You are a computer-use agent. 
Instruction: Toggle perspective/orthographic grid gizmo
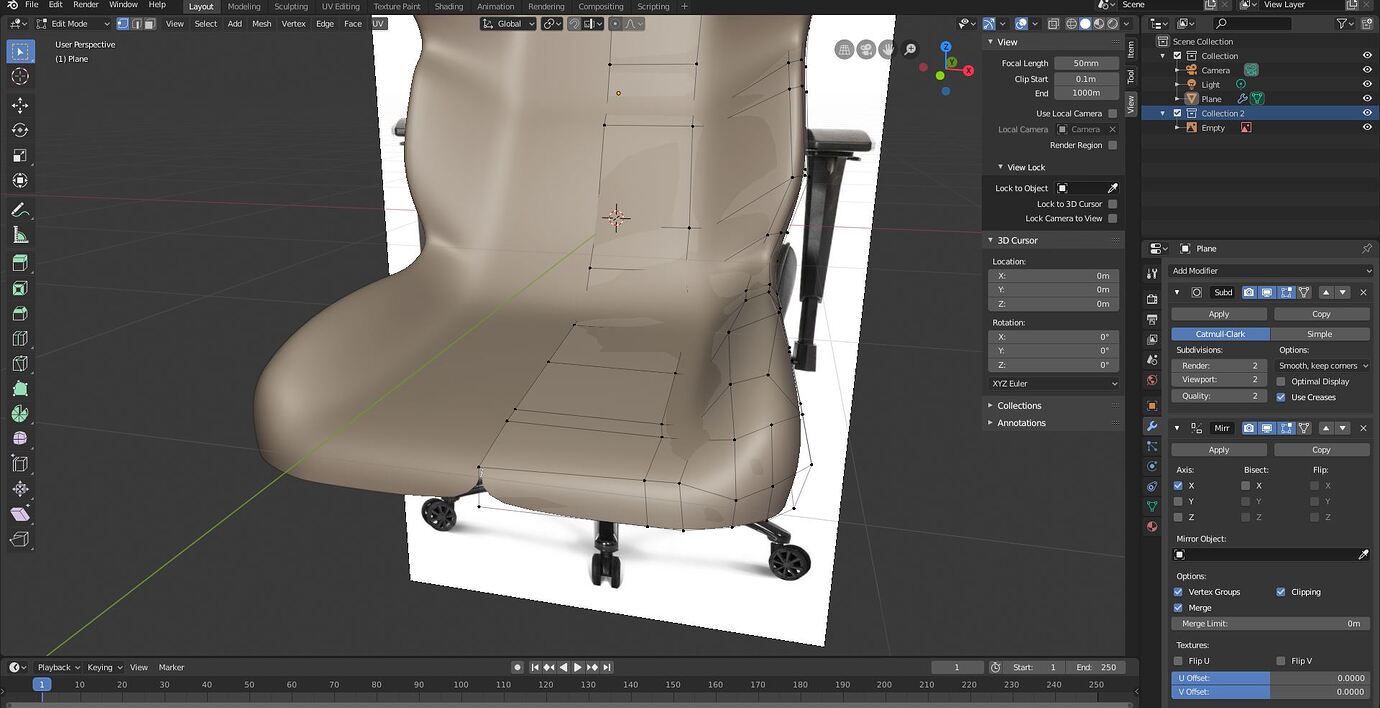pos(844,49)
